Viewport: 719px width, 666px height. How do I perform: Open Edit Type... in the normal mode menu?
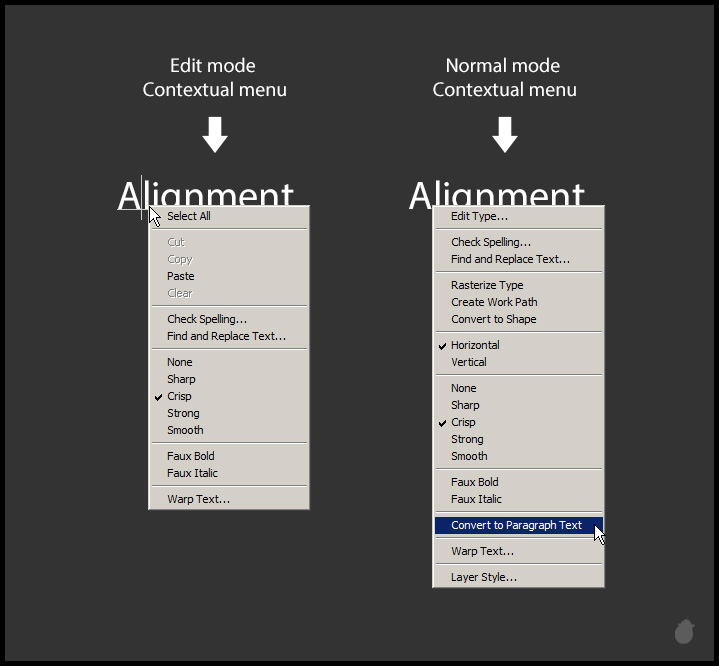point(479,216)
